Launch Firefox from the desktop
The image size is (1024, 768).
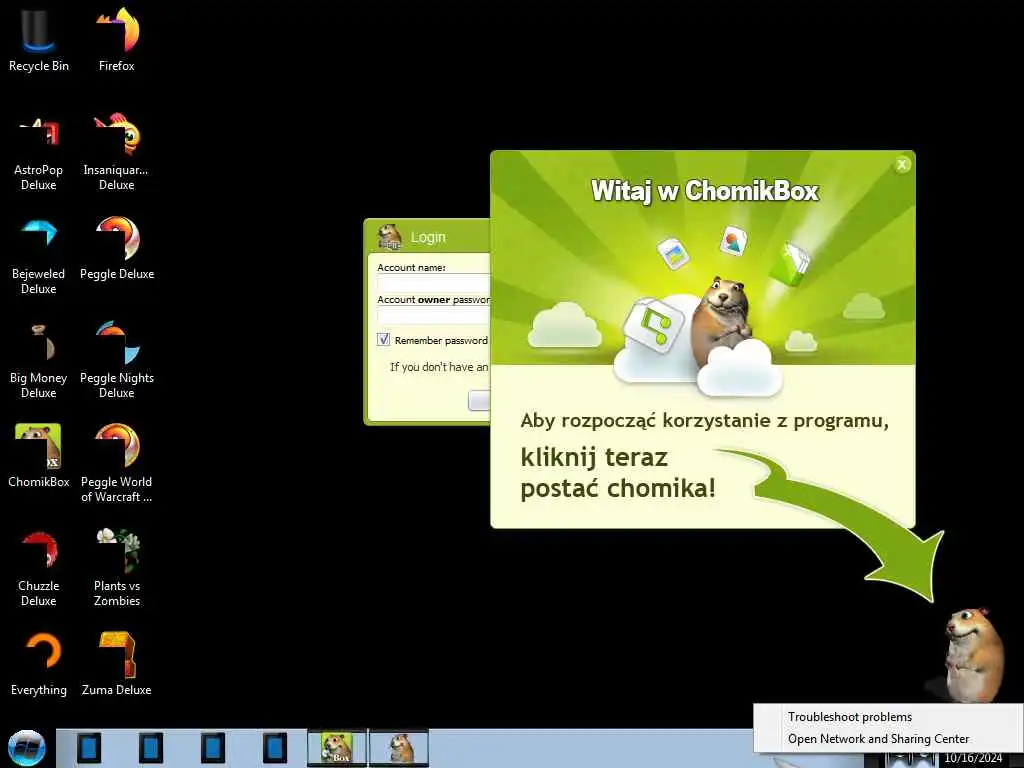pyautogui.click(x=117, y=39)
